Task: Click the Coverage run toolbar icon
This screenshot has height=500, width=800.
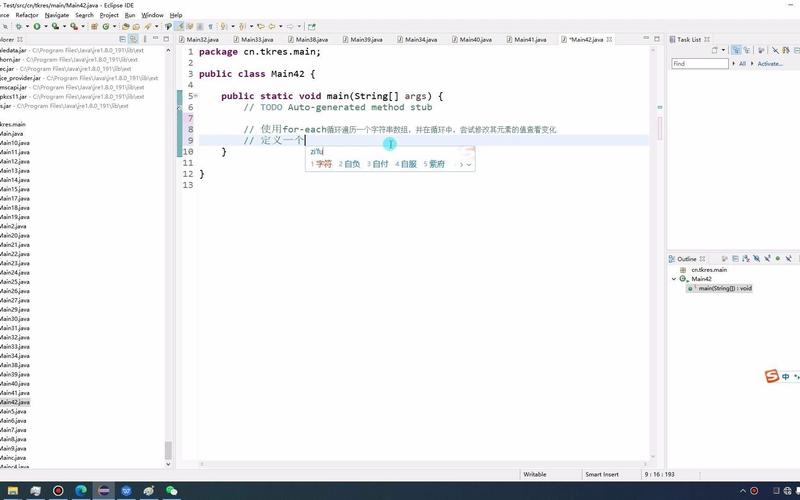Action: (55, 27)
